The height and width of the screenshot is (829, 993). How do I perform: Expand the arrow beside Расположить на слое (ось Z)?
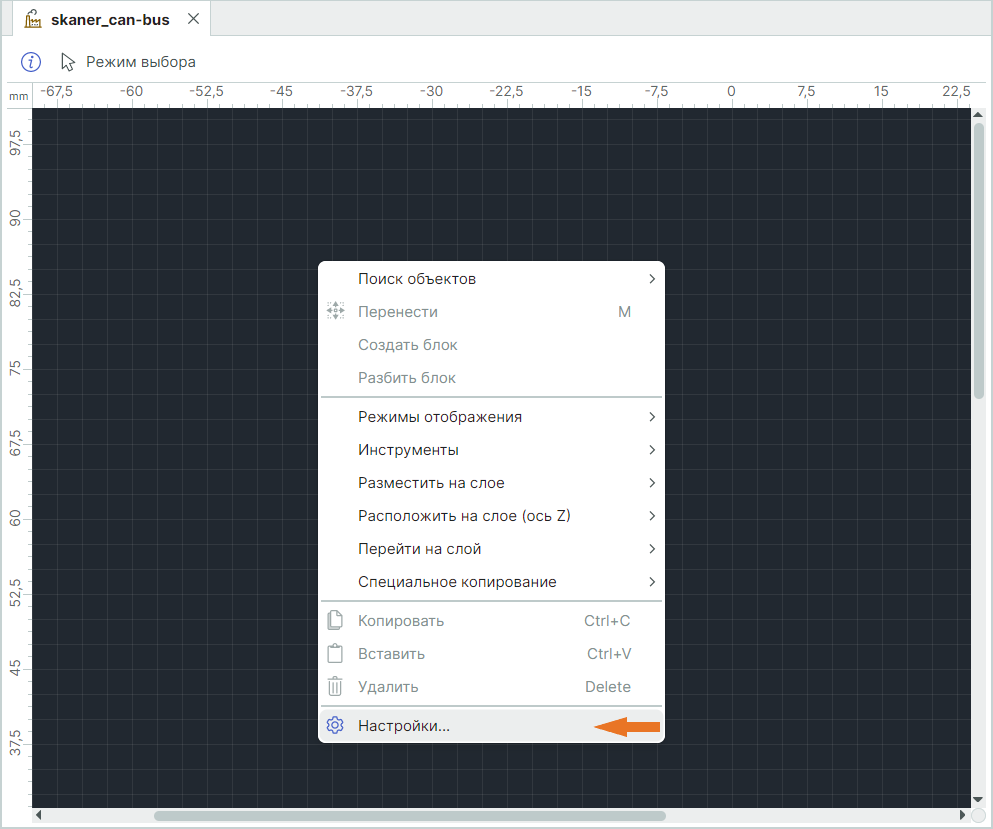[652, 516]
